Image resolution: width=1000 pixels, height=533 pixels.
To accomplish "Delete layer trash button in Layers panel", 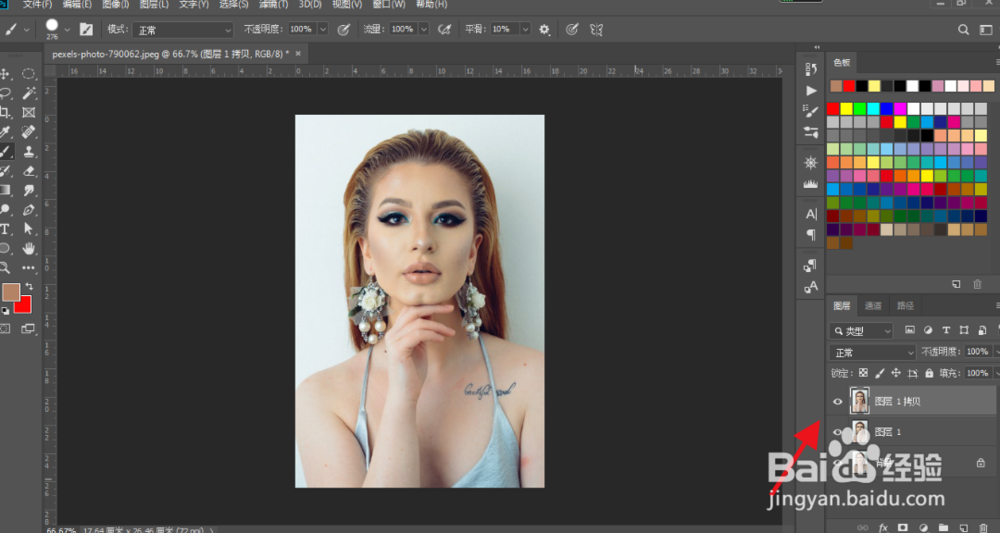I will (x=983, y=528).
